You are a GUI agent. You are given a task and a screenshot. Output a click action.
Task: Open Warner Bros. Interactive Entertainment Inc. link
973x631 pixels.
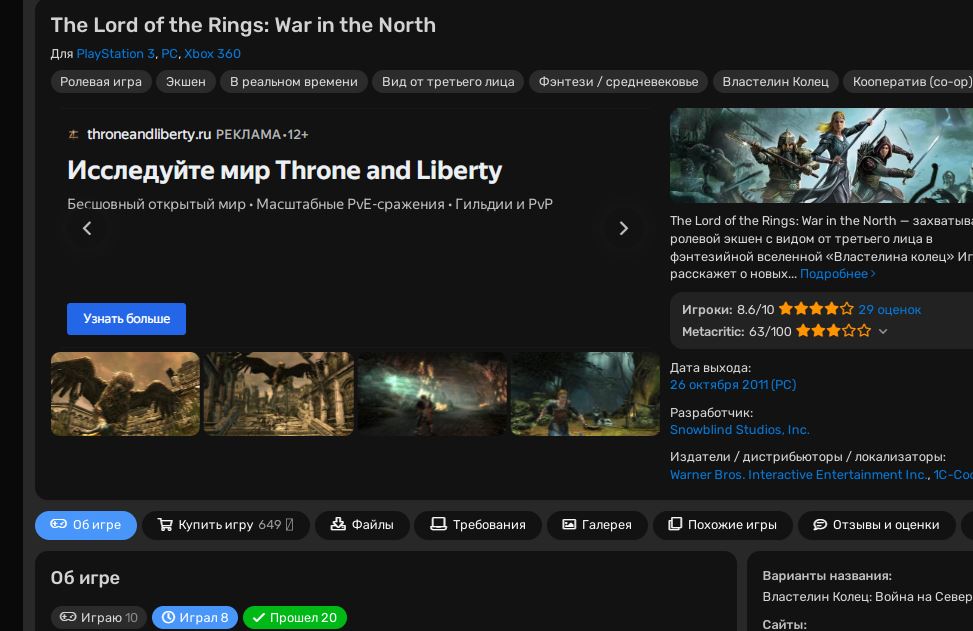799,475
